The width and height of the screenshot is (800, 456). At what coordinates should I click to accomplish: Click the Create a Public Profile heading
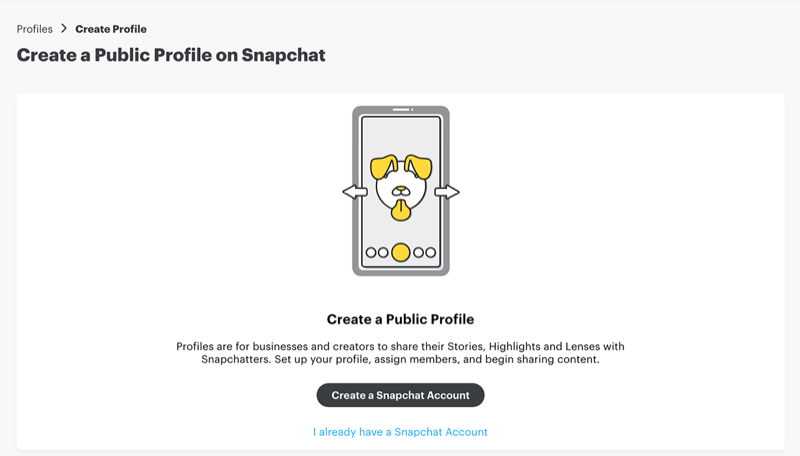(401, 319)
